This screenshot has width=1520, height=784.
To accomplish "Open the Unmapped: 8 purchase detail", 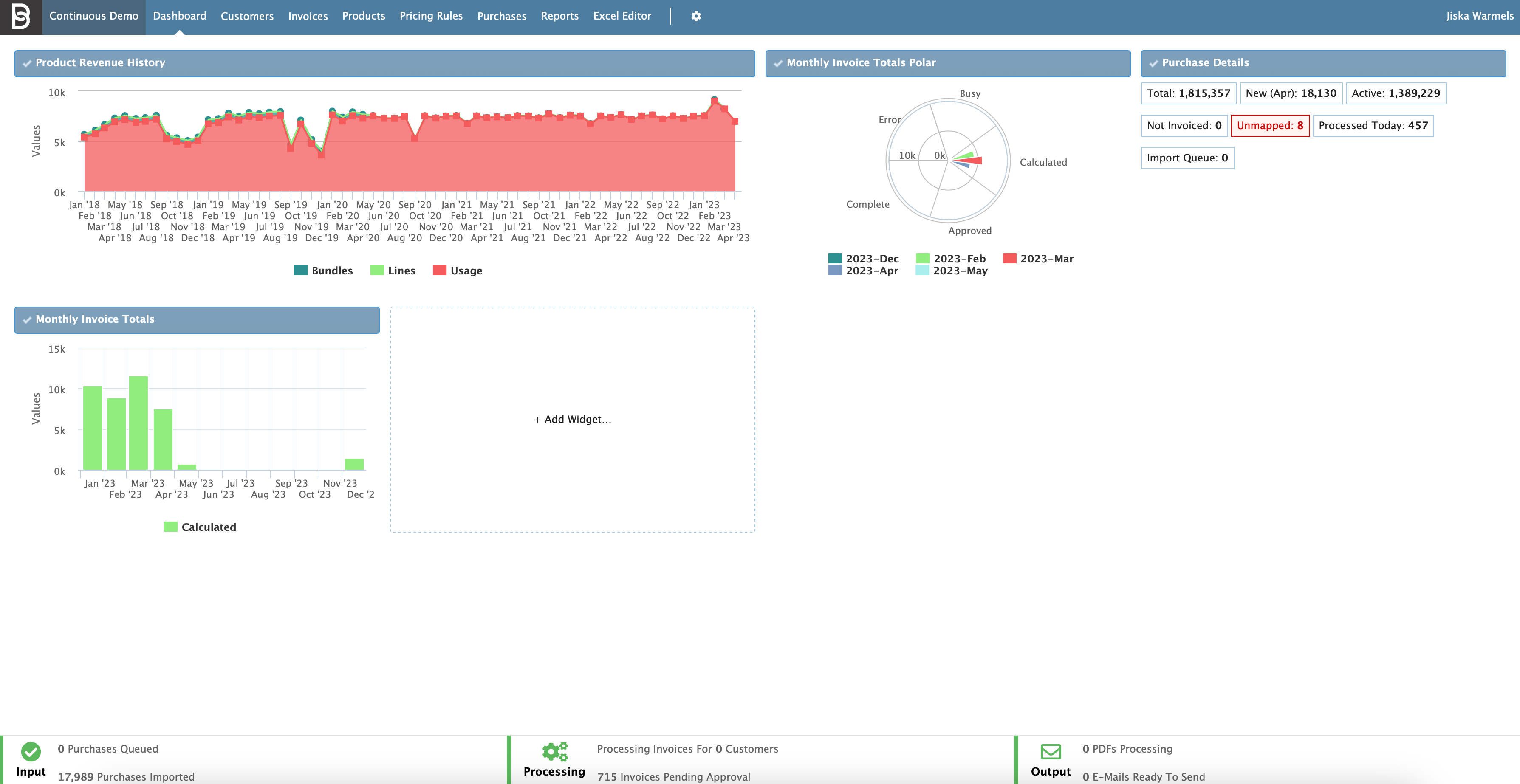I will 1270,125.
